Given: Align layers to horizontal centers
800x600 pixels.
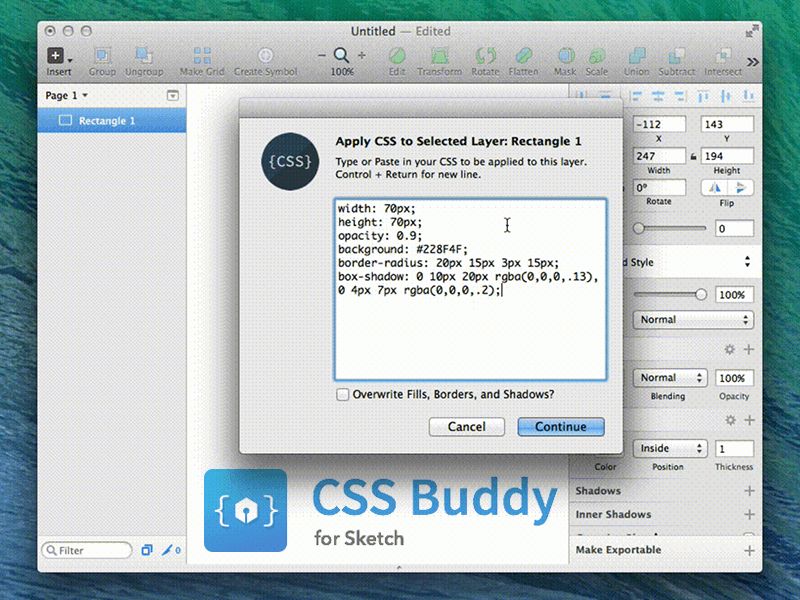Looking at the screenshot, I should pyautogui.click(x=658, y=96).
